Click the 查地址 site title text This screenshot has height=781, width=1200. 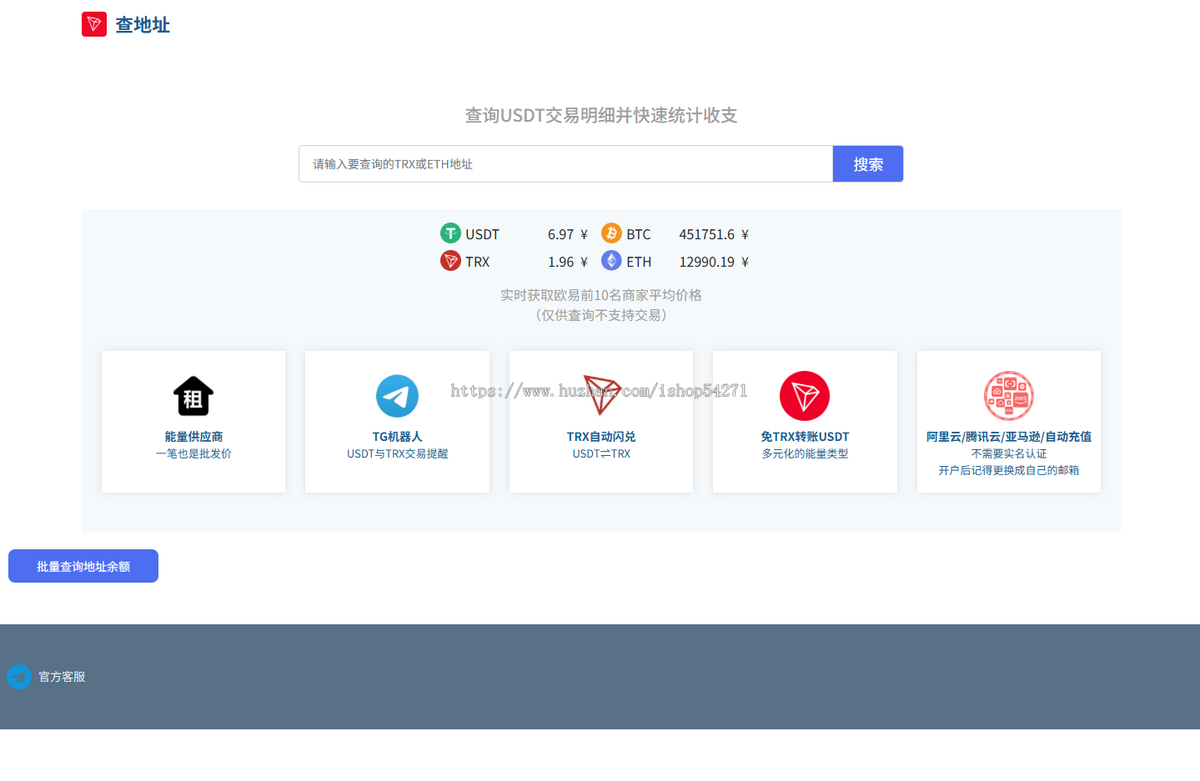click(142, 25)
